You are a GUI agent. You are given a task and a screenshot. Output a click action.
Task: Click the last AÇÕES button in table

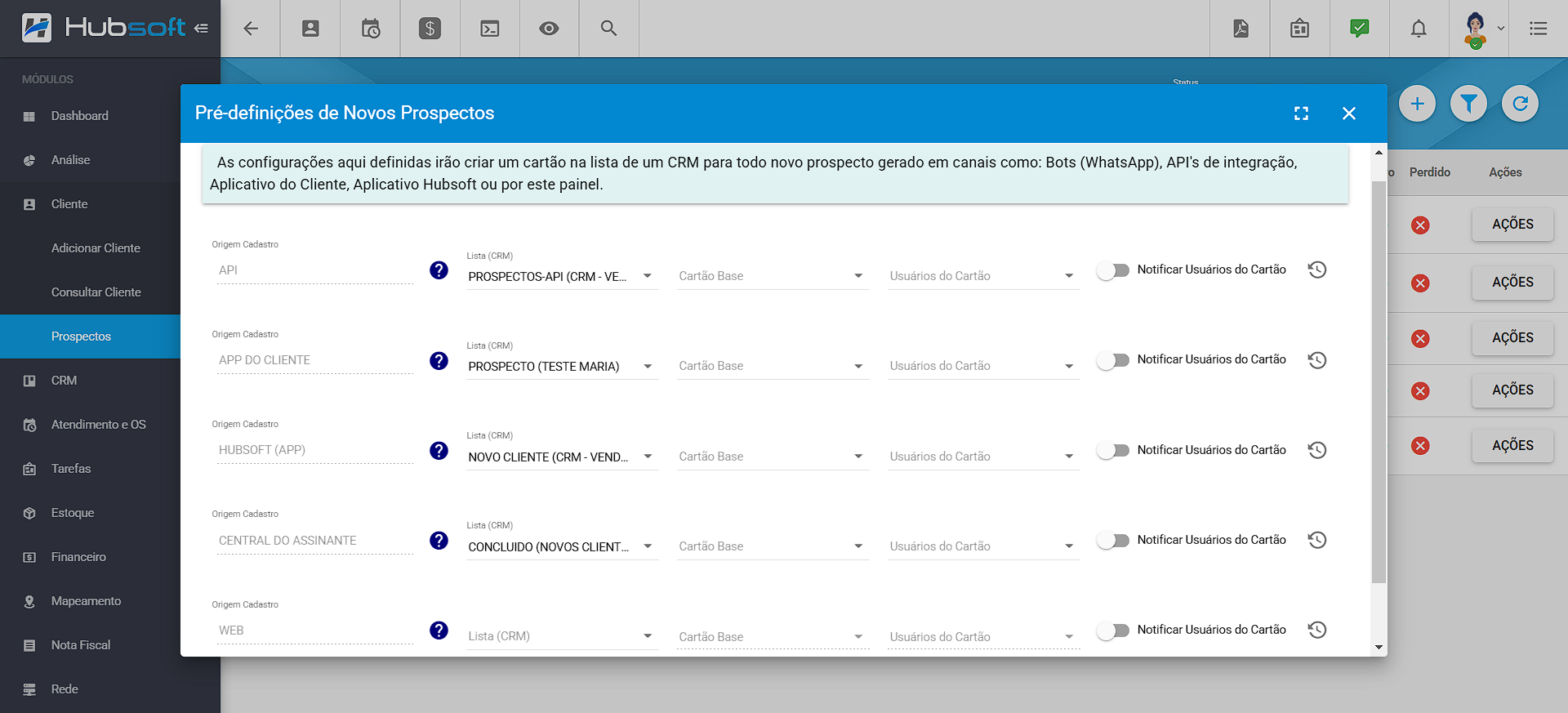pos(1512,446)
